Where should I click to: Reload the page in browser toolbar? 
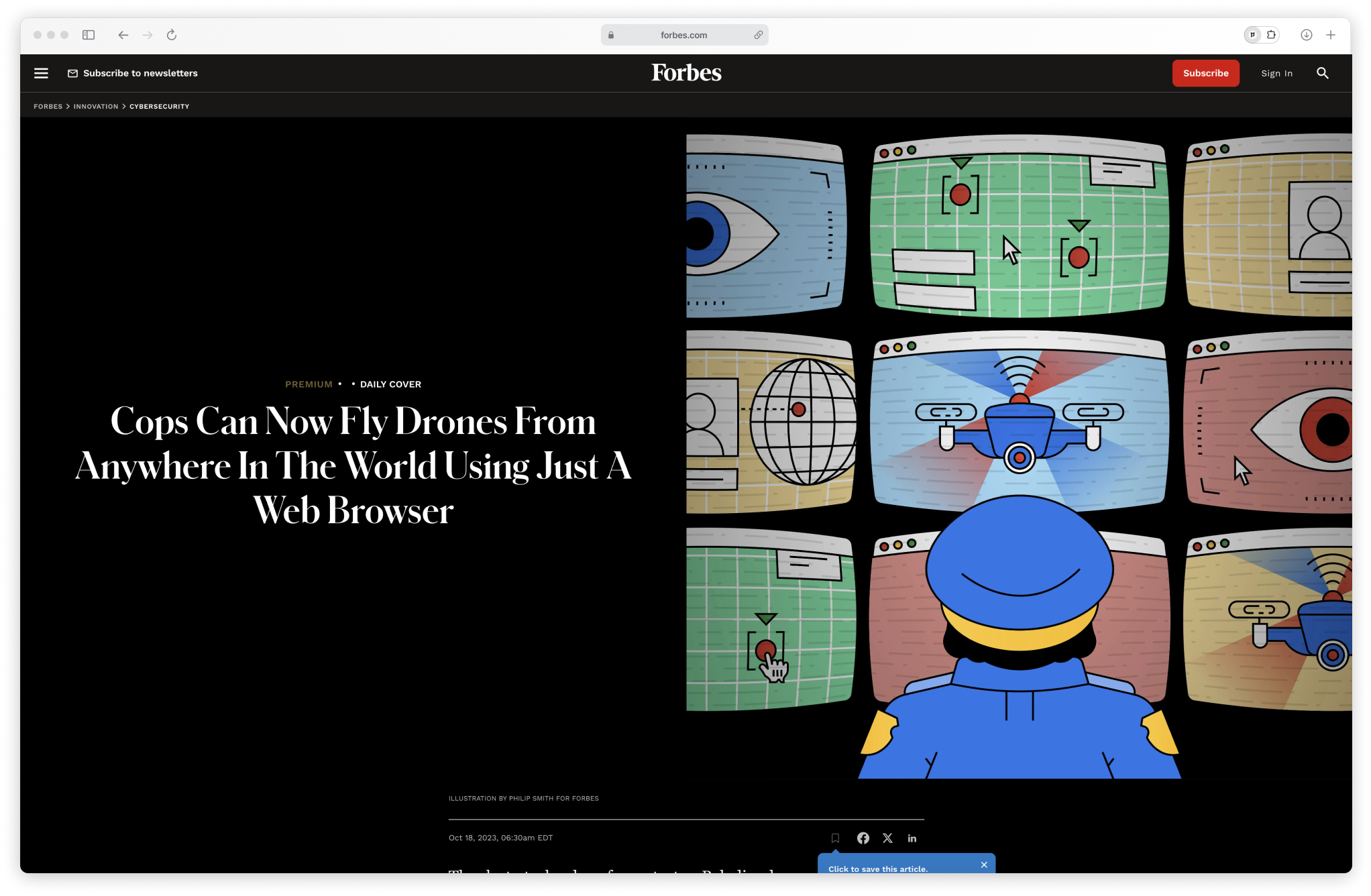(x=172, y=35)
